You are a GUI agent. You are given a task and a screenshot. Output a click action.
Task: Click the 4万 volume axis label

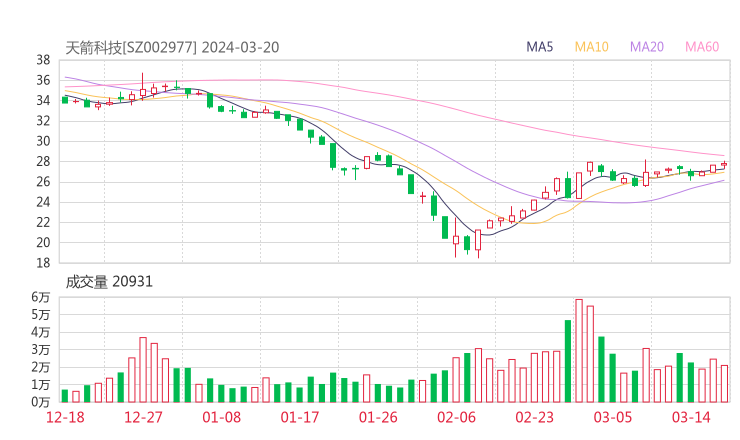pos(41,332)
